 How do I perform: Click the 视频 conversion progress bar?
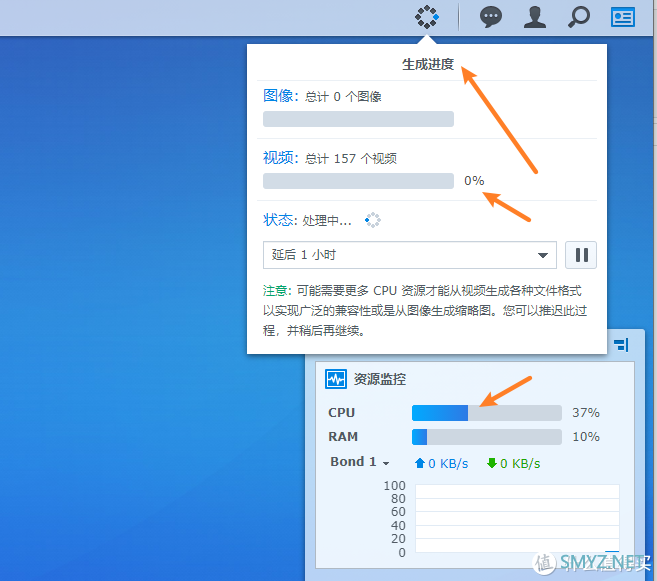(358, 181)
